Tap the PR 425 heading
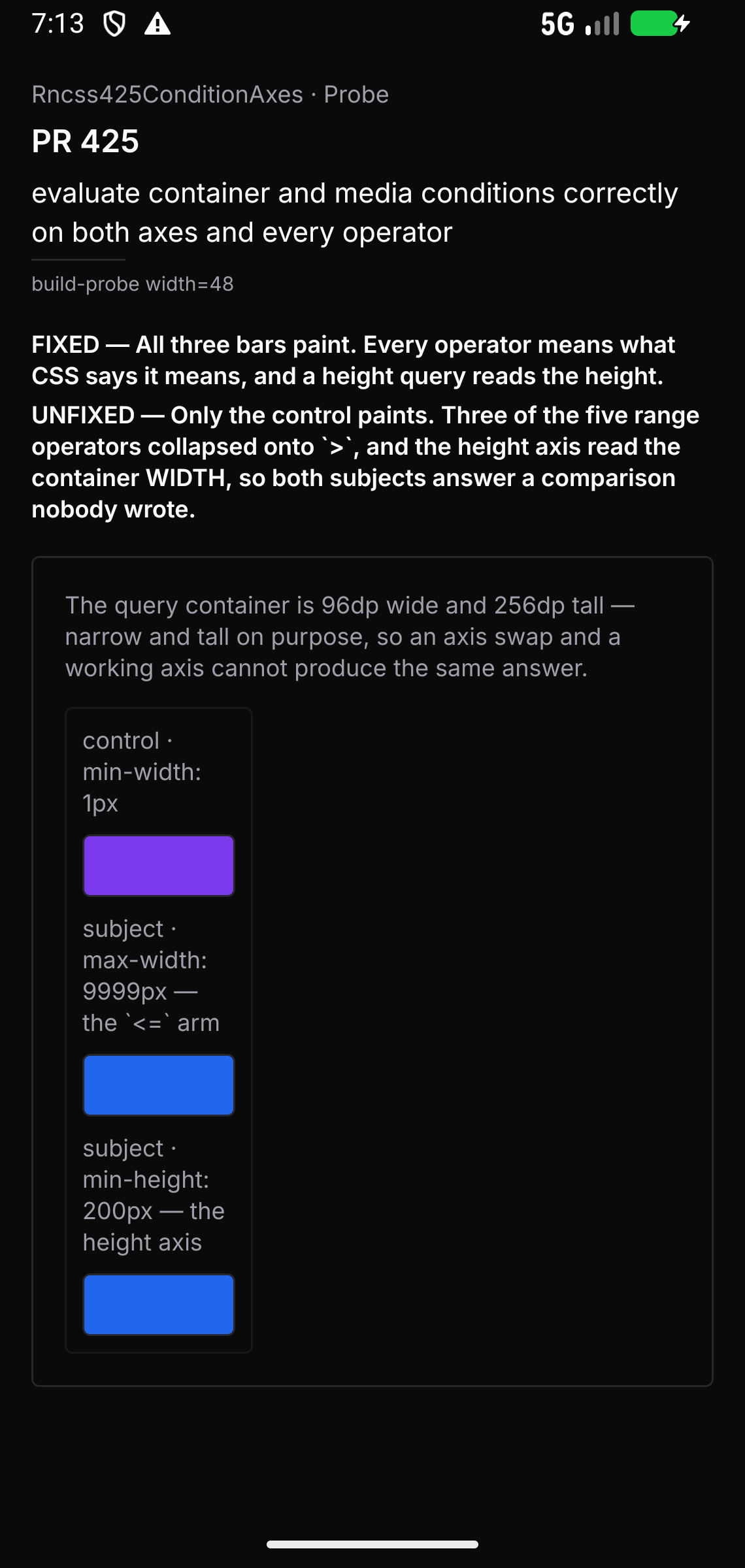This screenshot has width=745, height=1568. (86, 141)
